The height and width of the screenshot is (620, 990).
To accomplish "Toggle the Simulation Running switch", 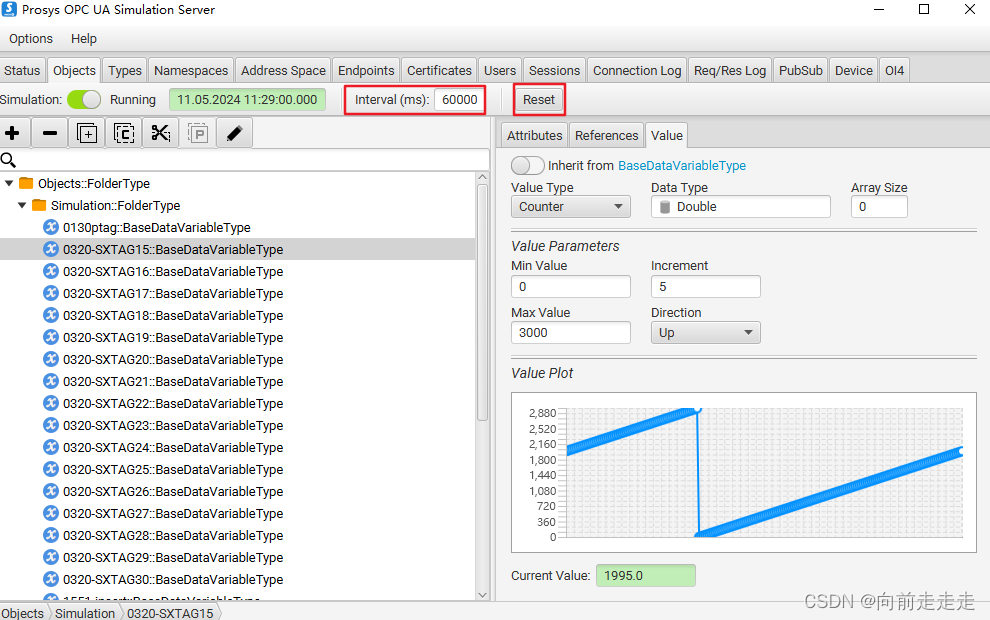I will coord(84,99).
